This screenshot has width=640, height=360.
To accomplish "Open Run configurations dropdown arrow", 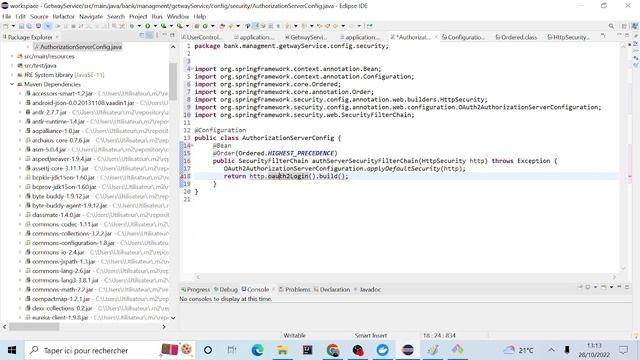I will [x=155, y=26].
